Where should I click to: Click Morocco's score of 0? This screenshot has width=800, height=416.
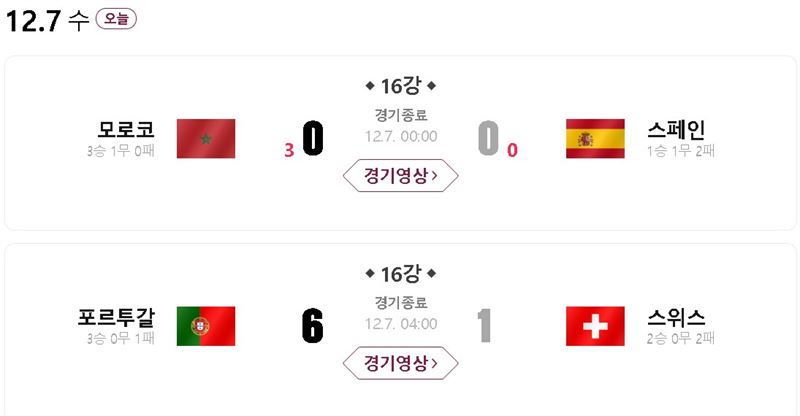pos(313,138)
